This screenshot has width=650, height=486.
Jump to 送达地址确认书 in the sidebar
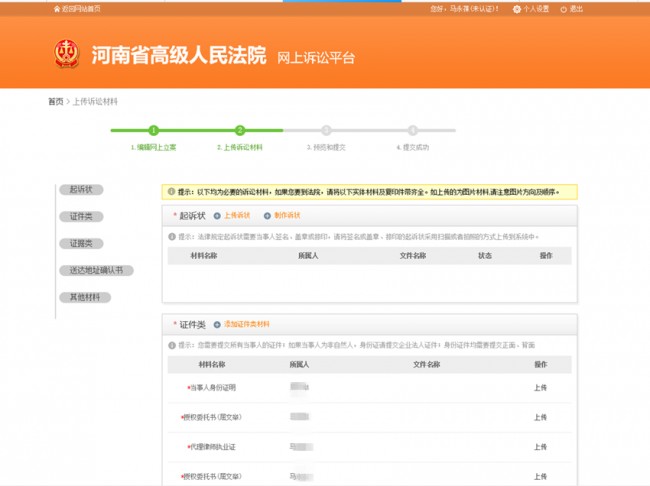tap(96, 270)
